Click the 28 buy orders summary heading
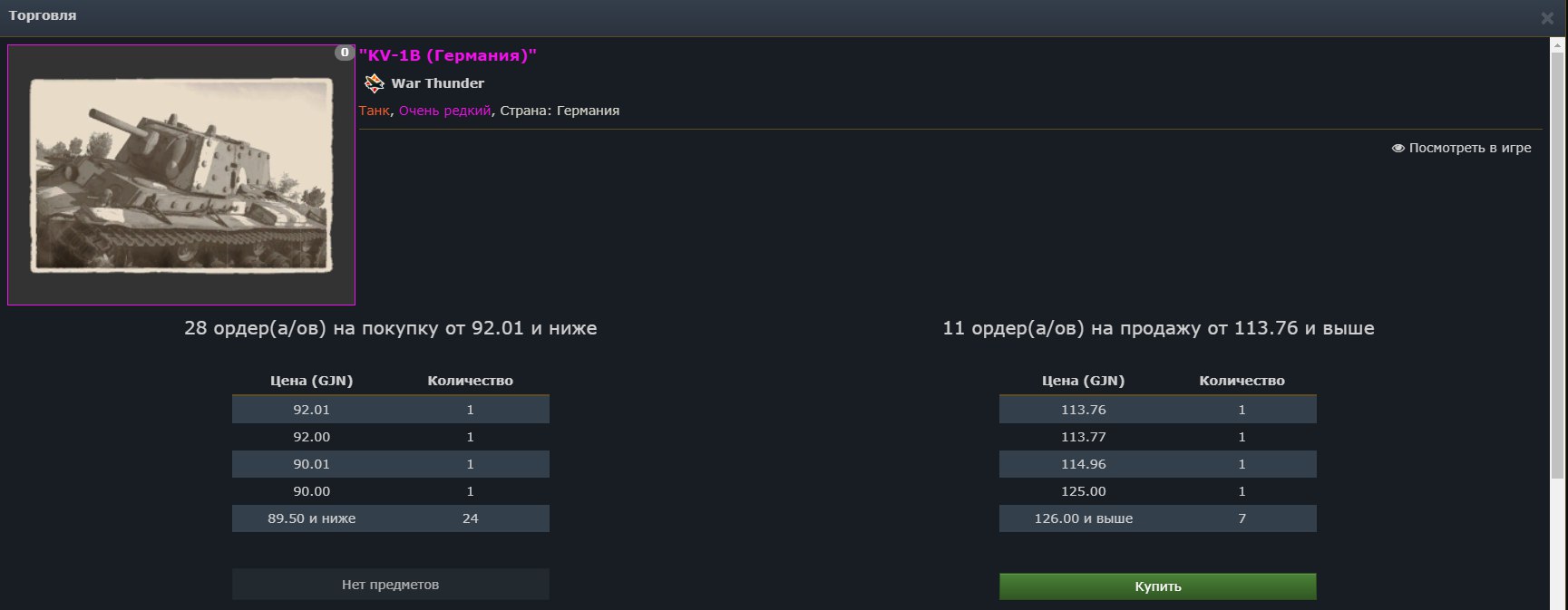The height and width of the screenshot is (610, 1568). point(390,328)
